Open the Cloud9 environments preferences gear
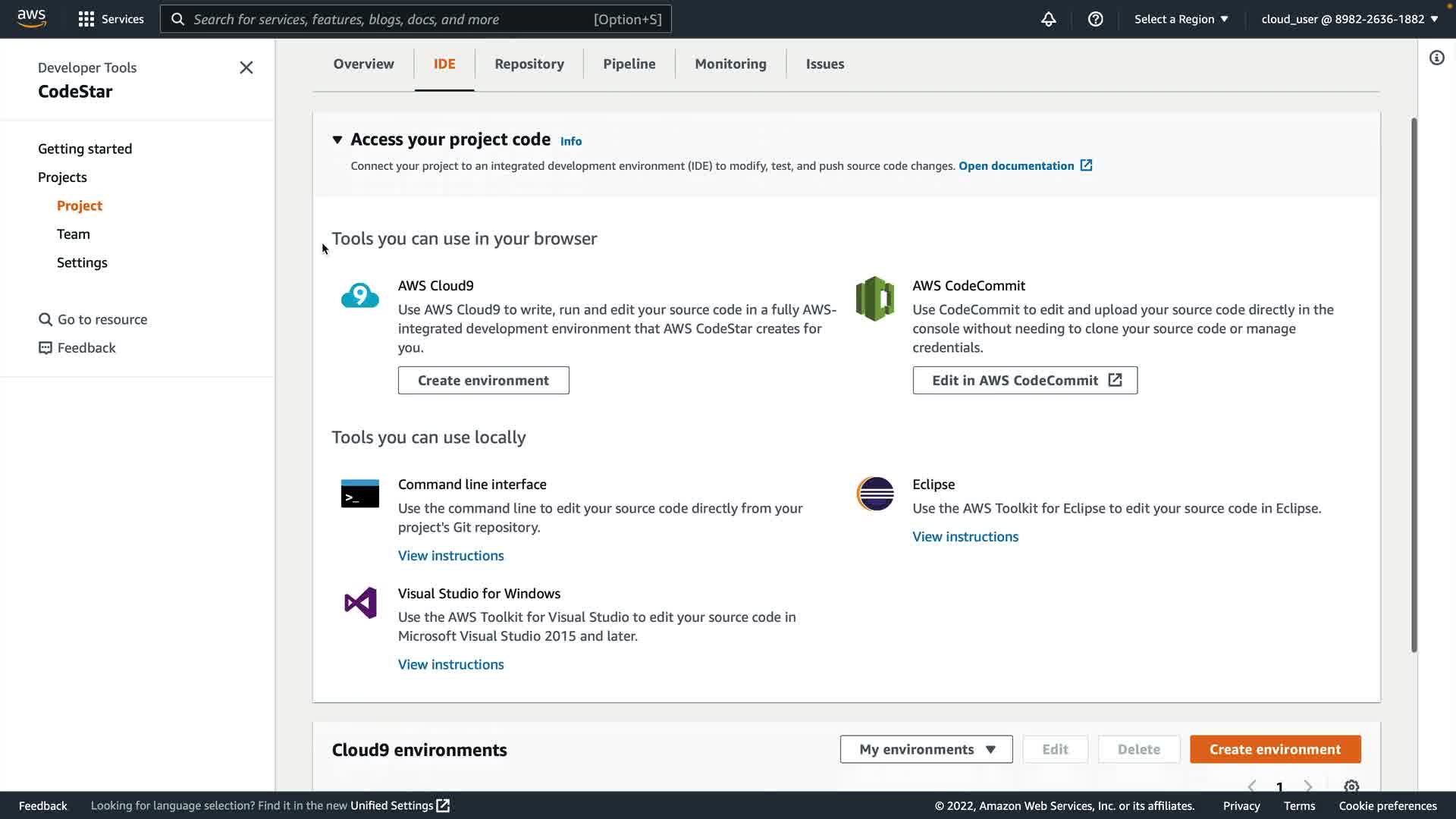This screenshot has width=1456, height=819. pos(1351,786)
